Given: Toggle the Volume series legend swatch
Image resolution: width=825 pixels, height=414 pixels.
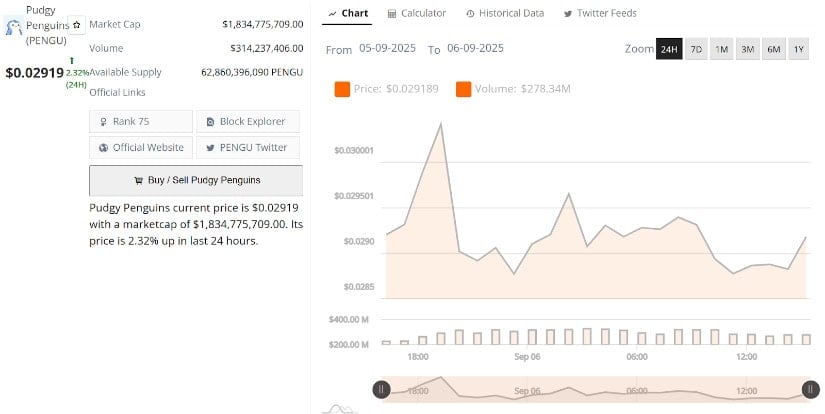Looking at the screenshot, I should 464,89.
